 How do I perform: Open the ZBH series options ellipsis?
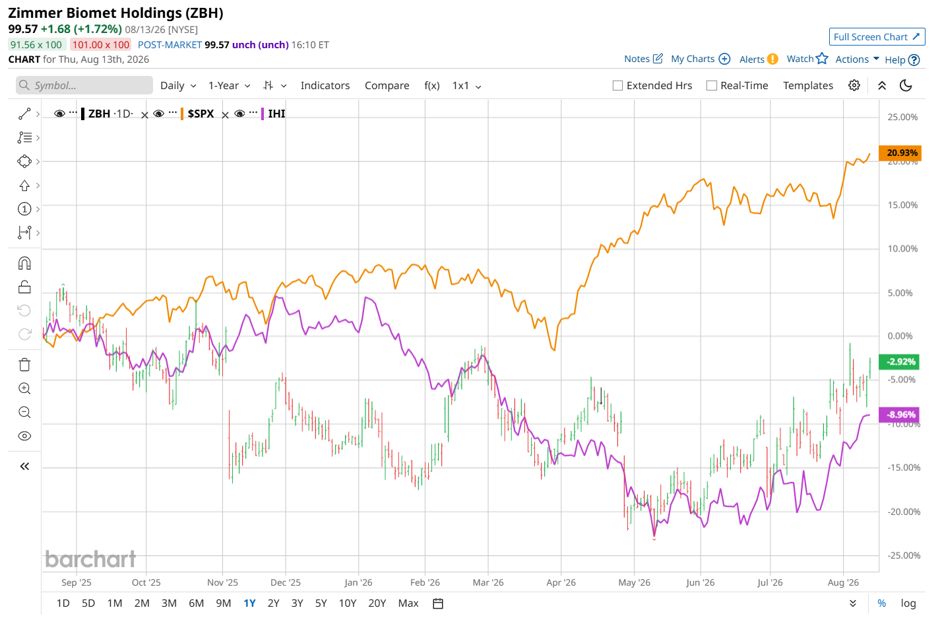pos(73,113)
